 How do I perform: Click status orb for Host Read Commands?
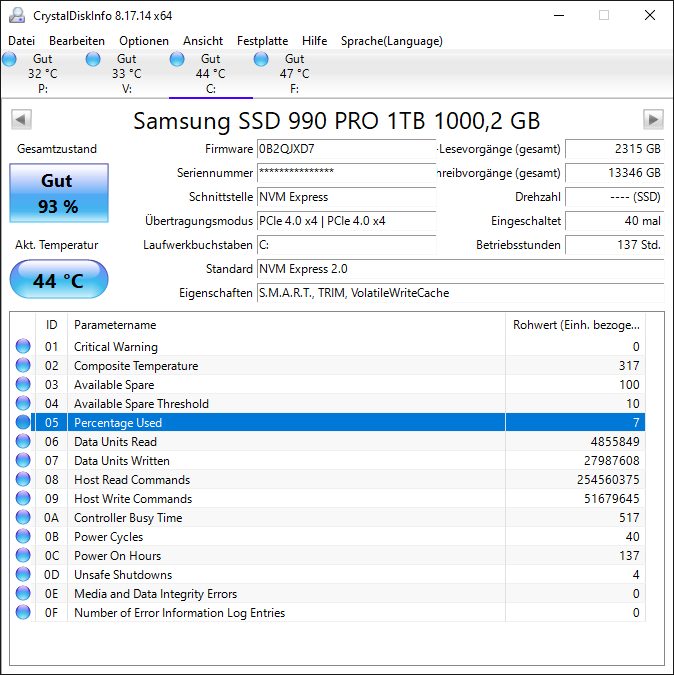pyautogui.click(x=23, y=479)
